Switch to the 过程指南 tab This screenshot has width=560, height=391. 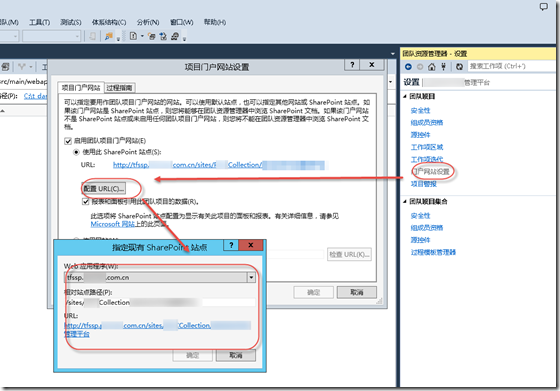(x=119, y=88)
